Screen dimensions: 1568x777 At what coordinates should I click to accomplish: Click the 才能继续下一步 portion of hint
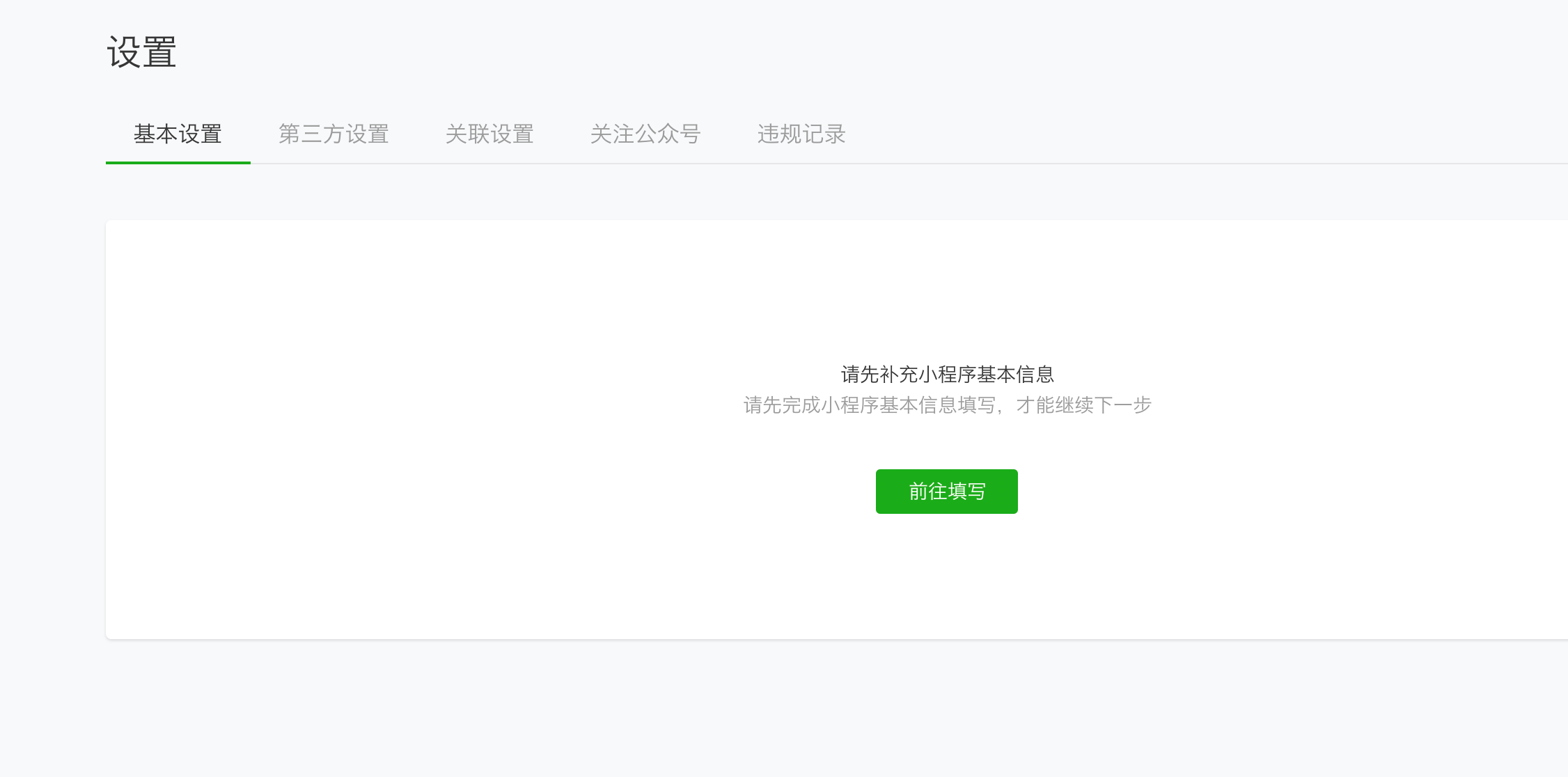1083,405
